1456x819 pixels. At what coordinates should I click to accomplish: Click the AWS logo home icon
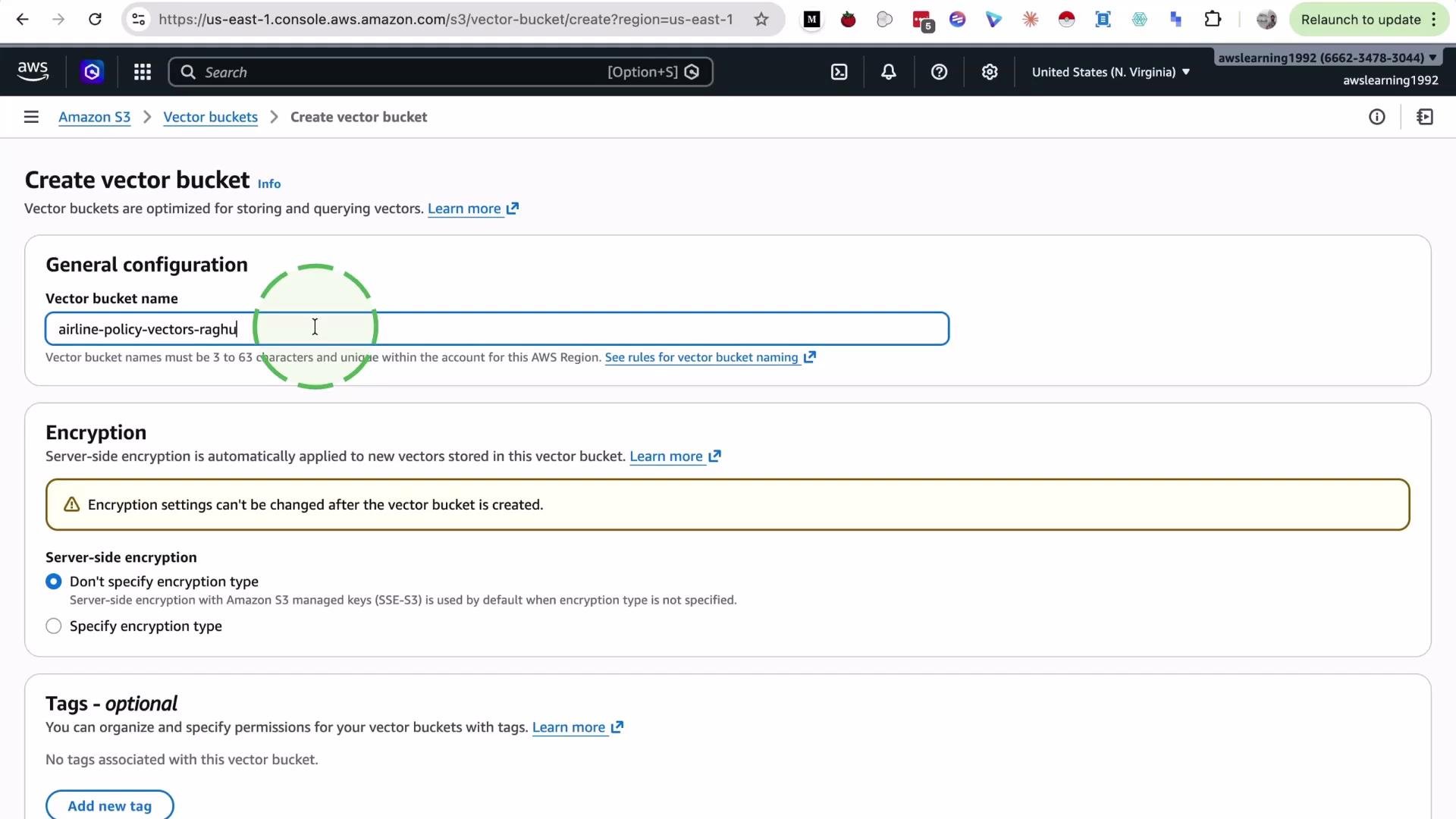click(x=33, y=71)
